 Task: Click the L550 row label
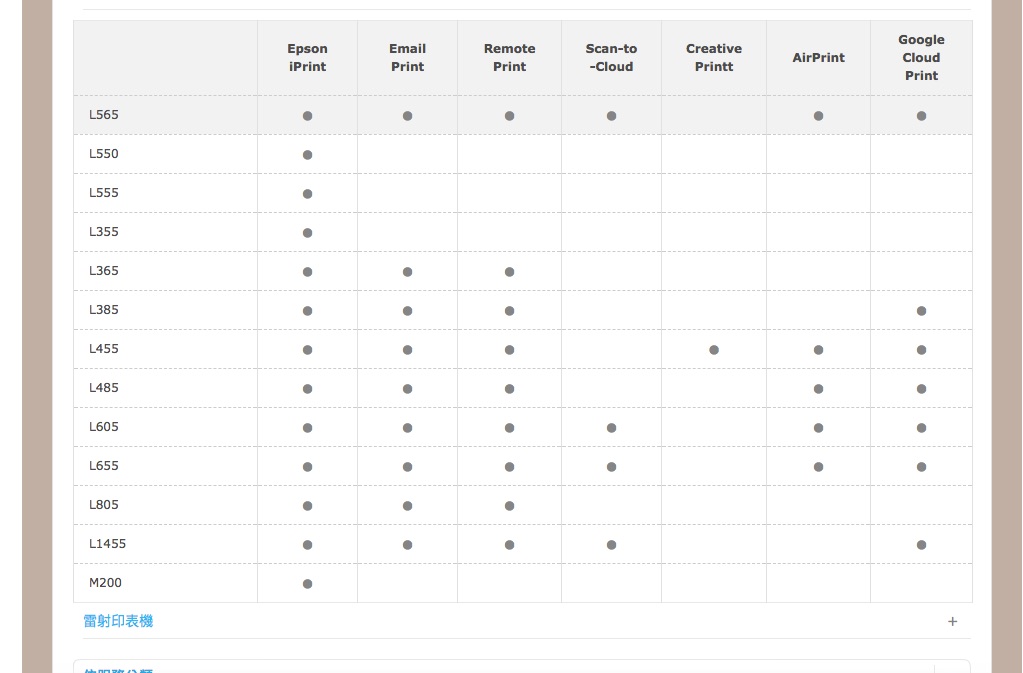104,154
